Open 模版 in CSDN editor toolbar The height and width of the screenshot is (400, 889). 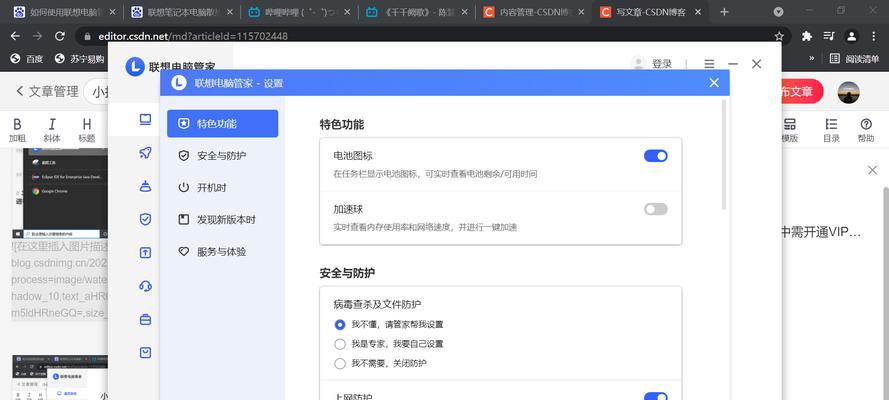point(790,130)
